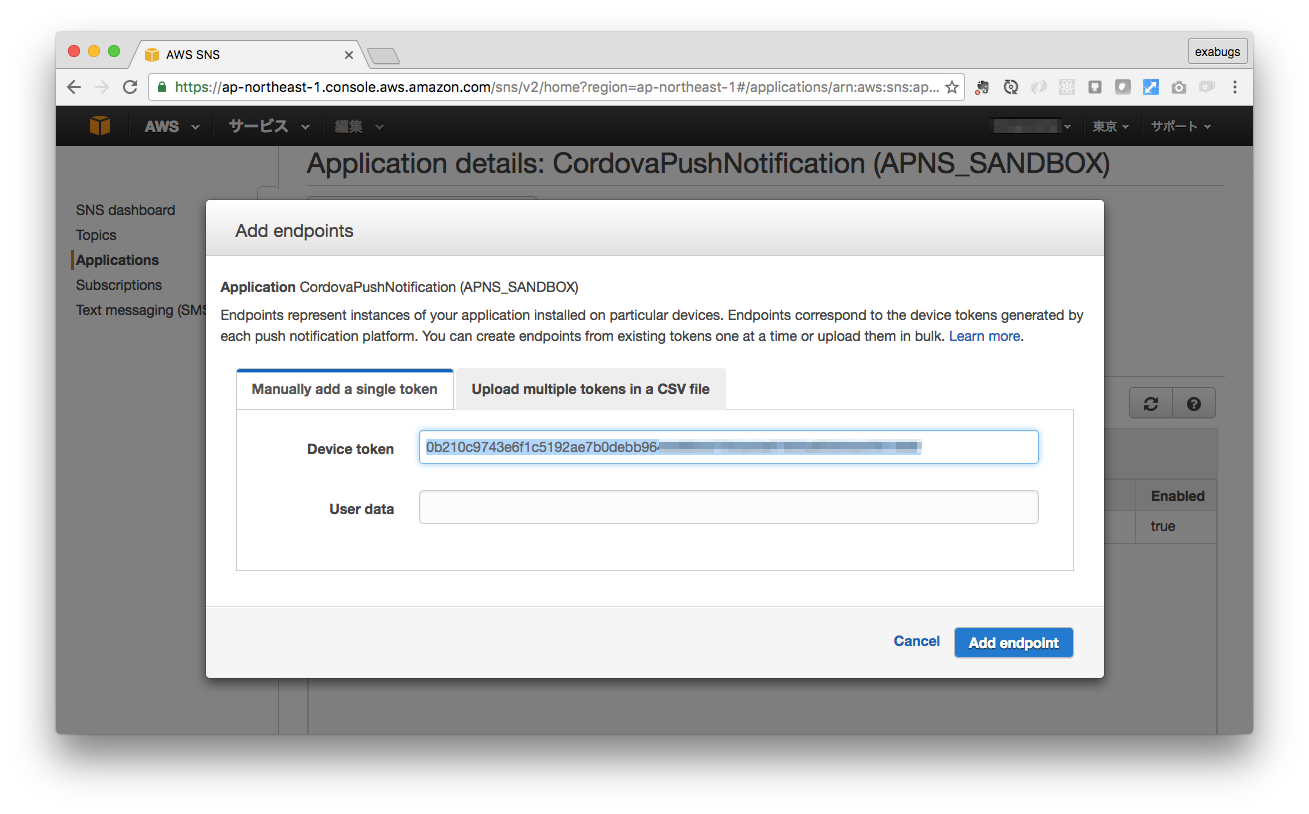The width and height of the screenshot is (1309, 814).
Task: Open the サービス (Services) dropdown
Action: click(268, 127)
